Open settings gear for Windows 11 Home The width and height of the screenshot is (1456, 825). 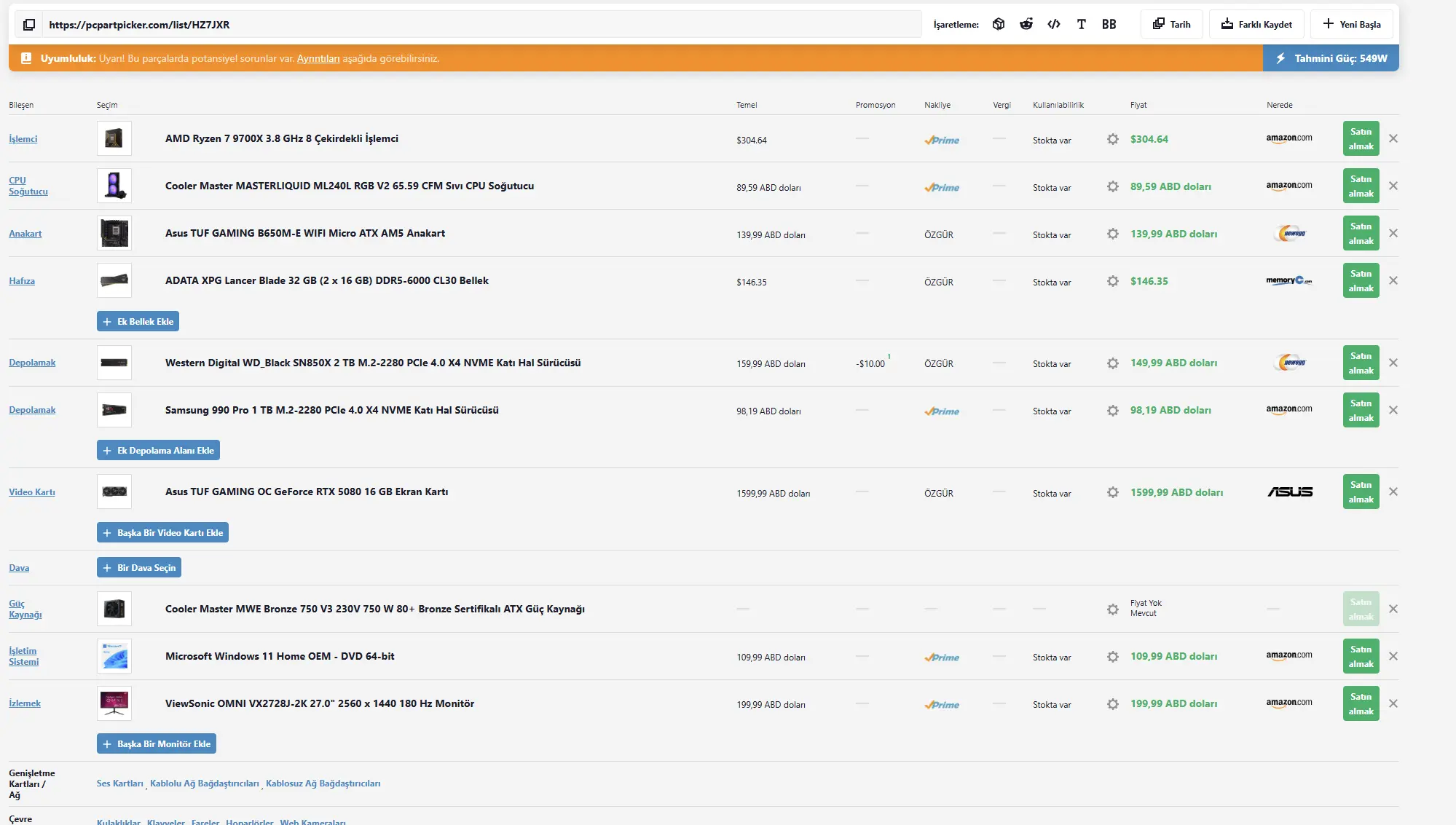[1113, 657]
